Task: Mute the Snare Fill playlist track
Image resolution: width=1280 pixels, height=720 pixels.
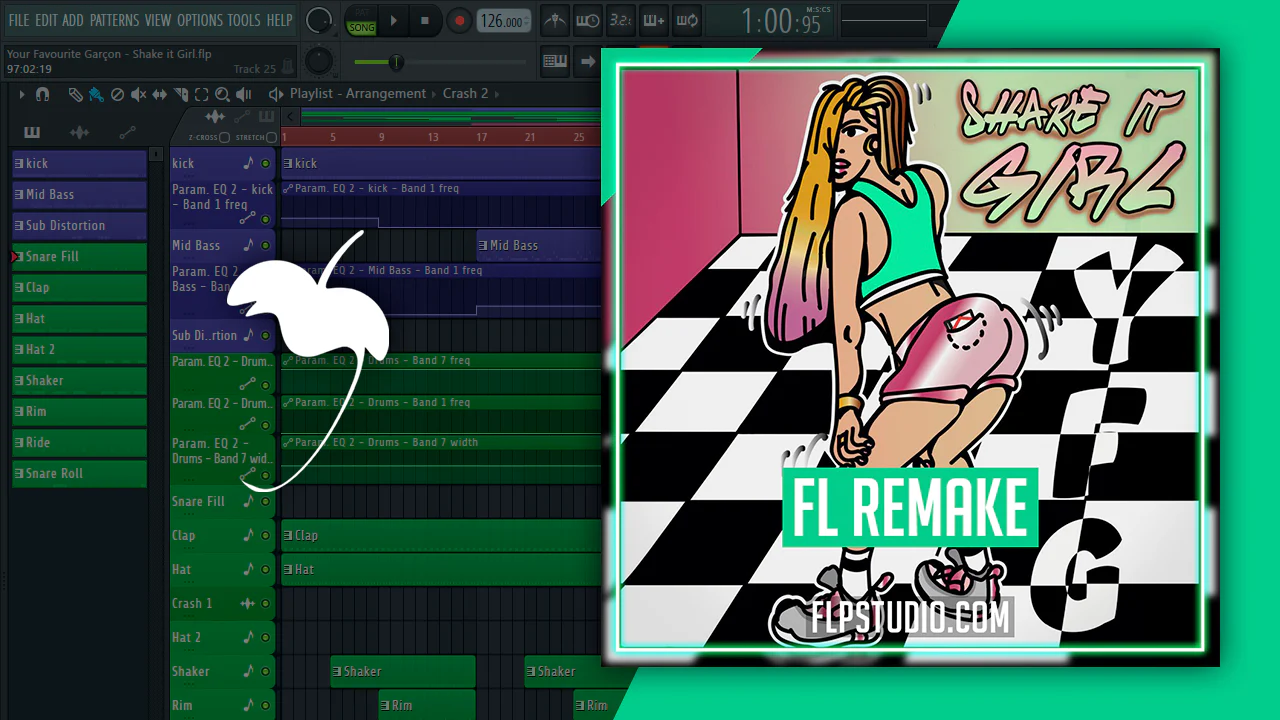Action: [265, 502]
